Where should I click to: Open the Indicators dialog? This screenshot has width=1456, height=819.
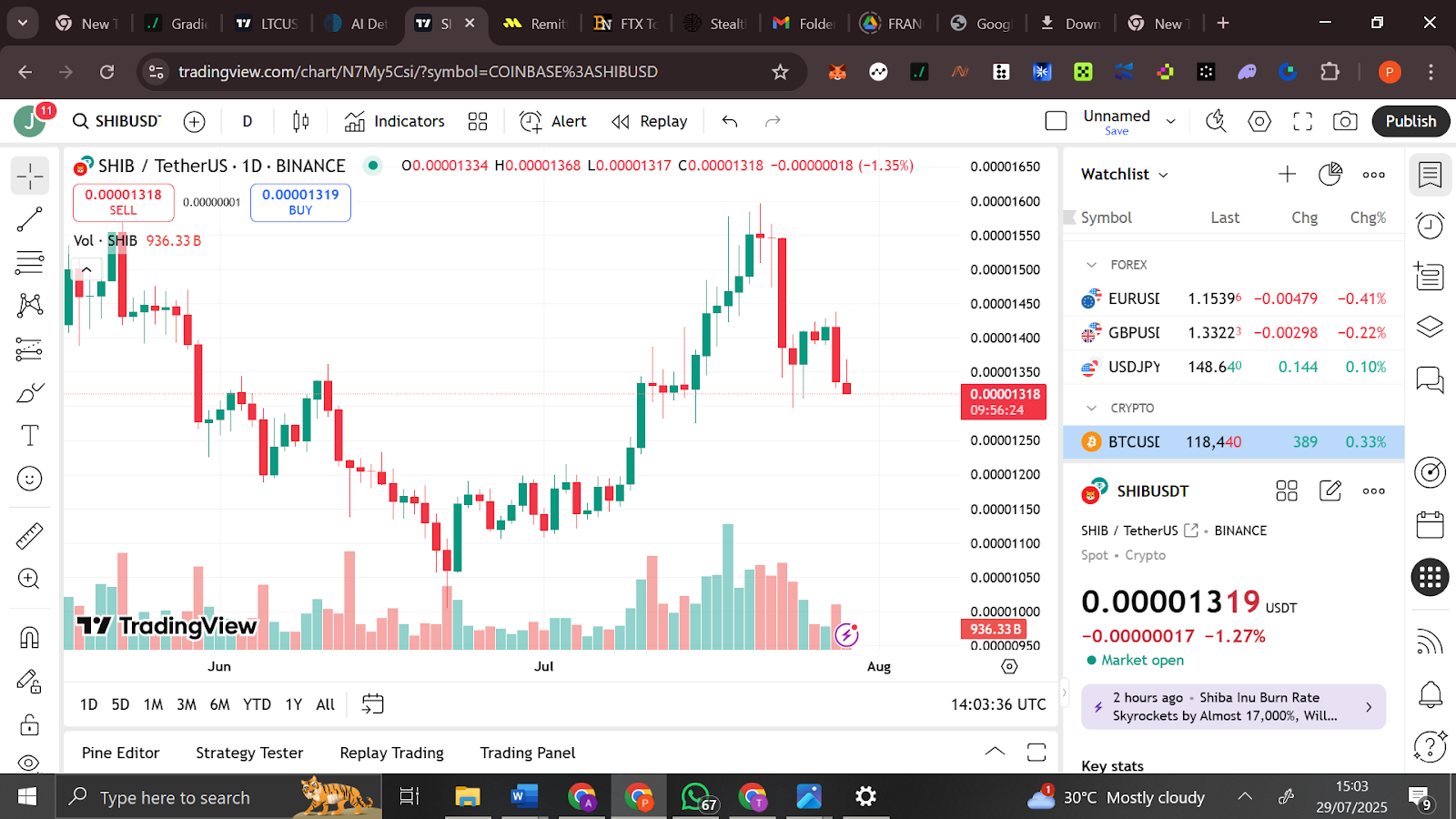pos(394,121)
